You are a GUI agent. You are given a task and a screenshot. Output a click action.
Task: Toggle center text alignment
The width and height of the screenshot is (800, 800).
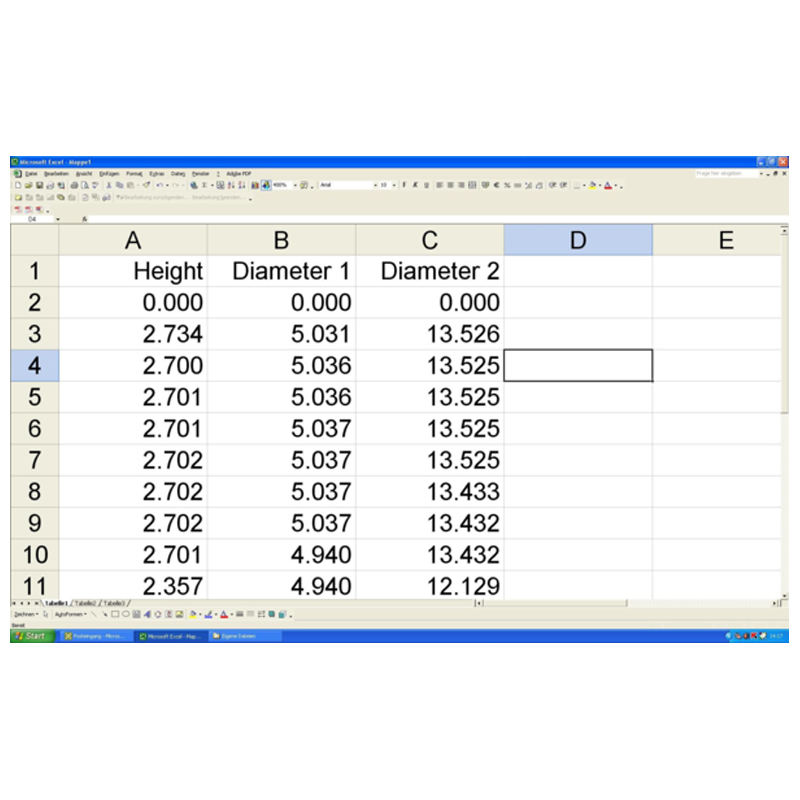[x=451, y=185]
